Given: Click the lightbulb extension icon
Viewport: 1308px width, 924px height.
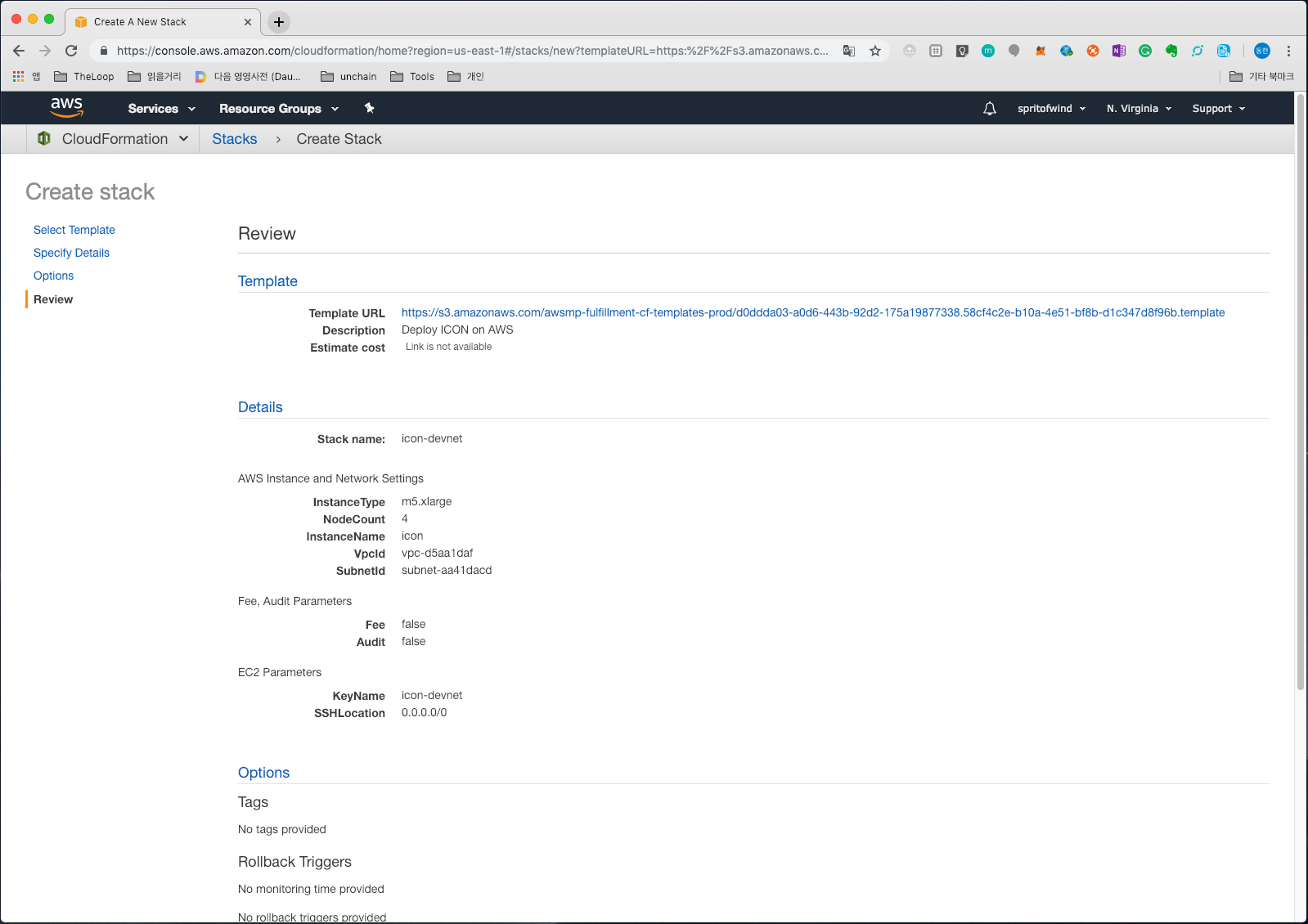Looking at the screenshot, I should (x=962, y=51).
